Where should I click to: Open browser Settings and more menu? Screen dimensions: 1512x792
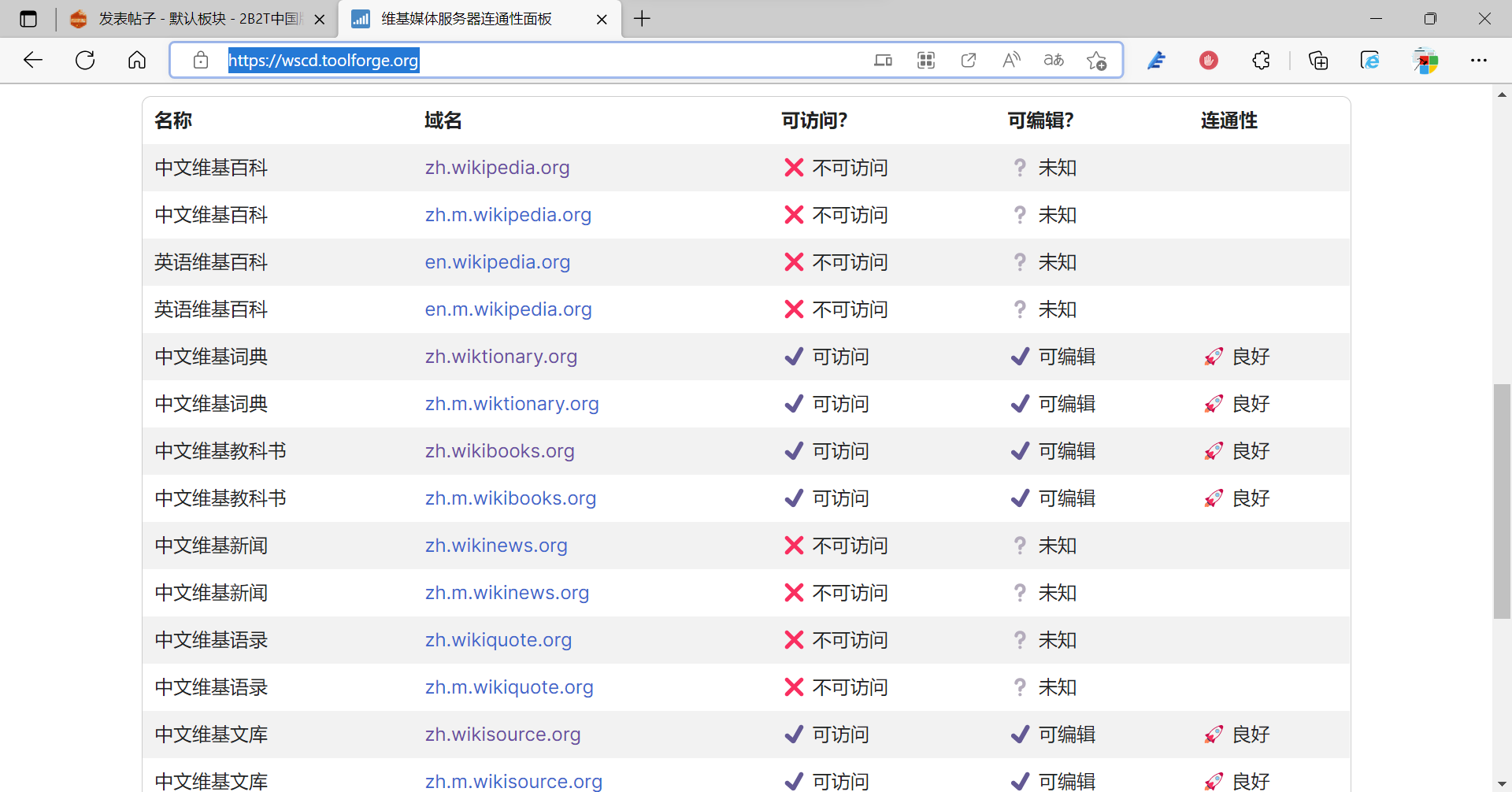(1479, 60)
